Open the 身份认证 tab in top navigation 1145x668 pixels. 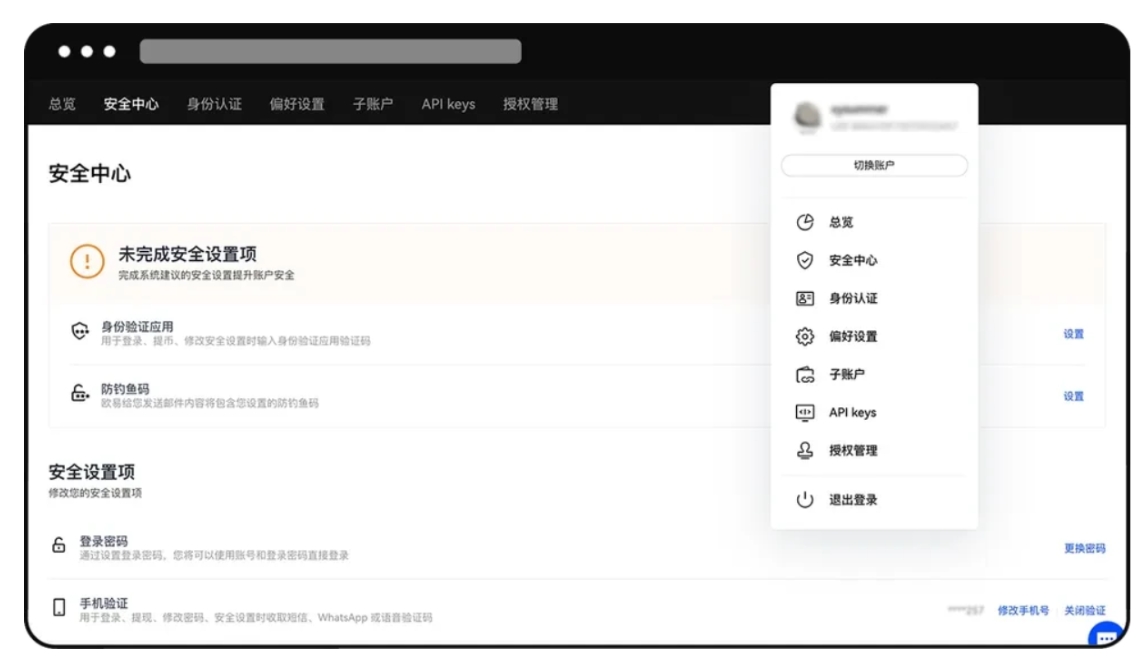click(214, 104)
